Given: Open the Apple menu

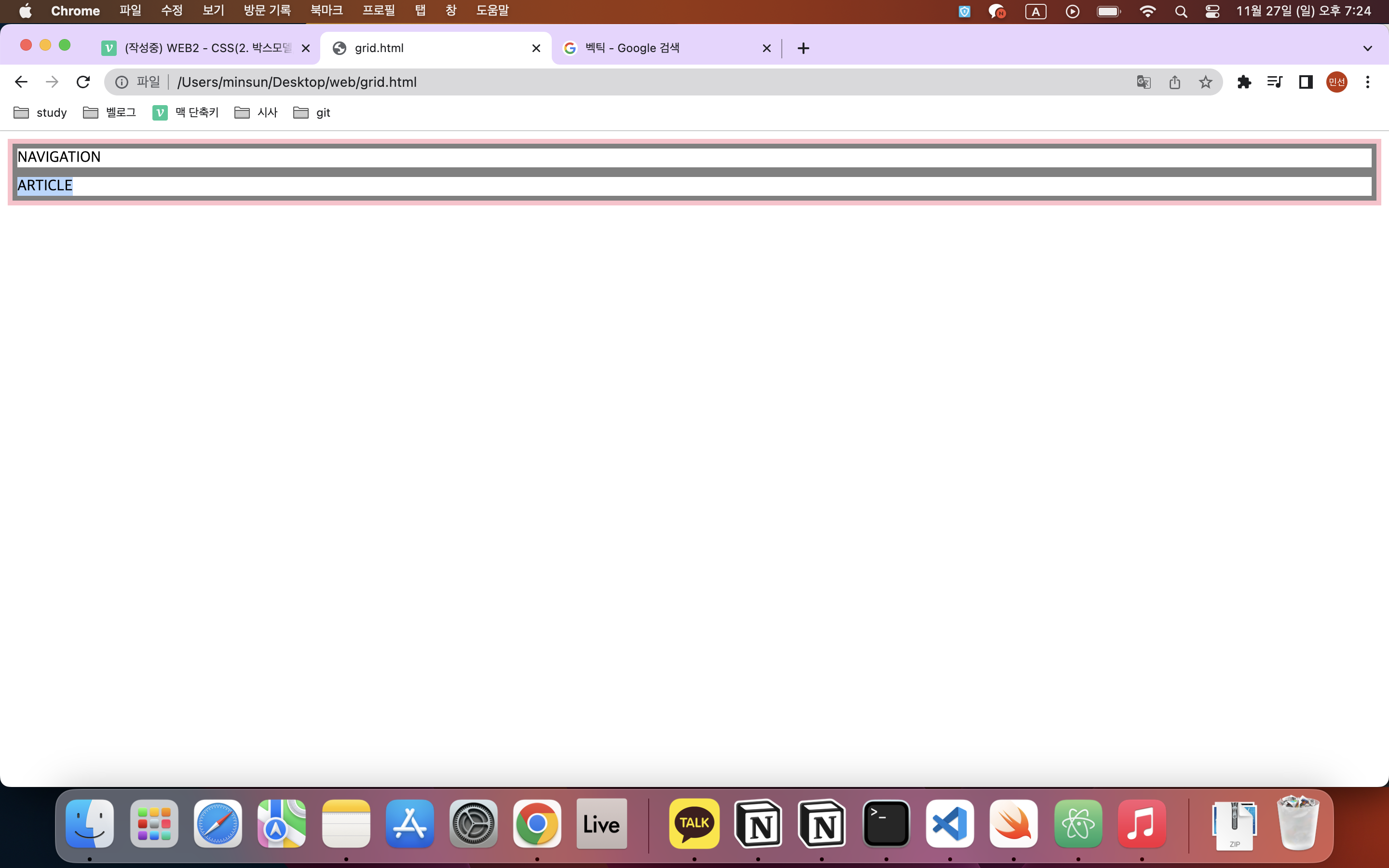Looking at the screenshot, I should [x=25, y=11].
